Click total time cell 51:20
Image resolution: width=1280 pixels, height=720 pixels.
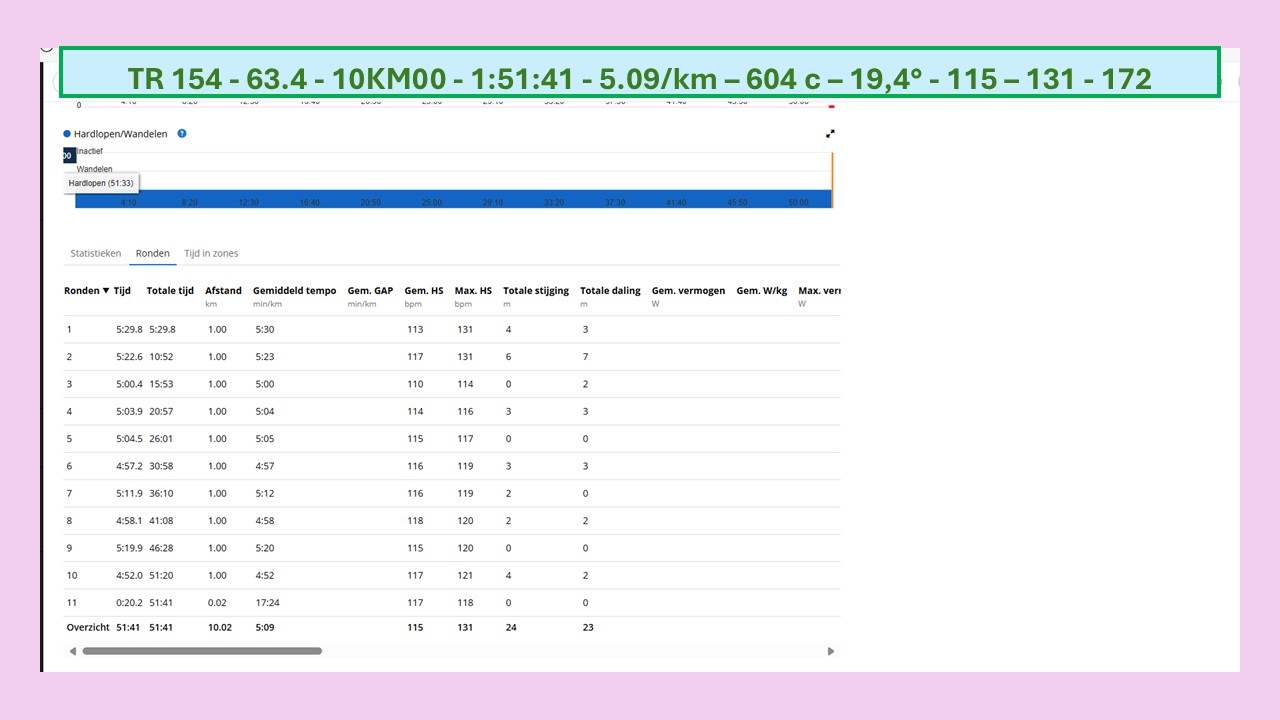tap(161, 575)
